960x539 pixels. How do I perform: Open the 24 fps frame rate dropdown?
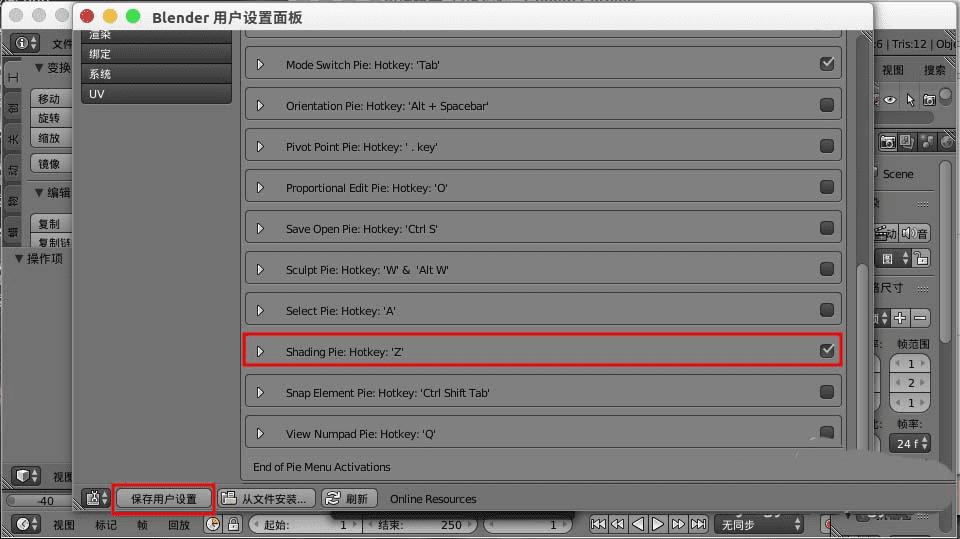pos(910,443)
